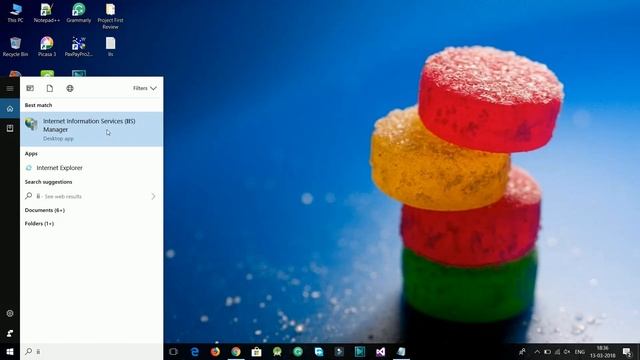The height and width of the screenshot is (360, 640).
Task: Open the Feedback icon in search sidebar
Action: (x=10, y=333)
